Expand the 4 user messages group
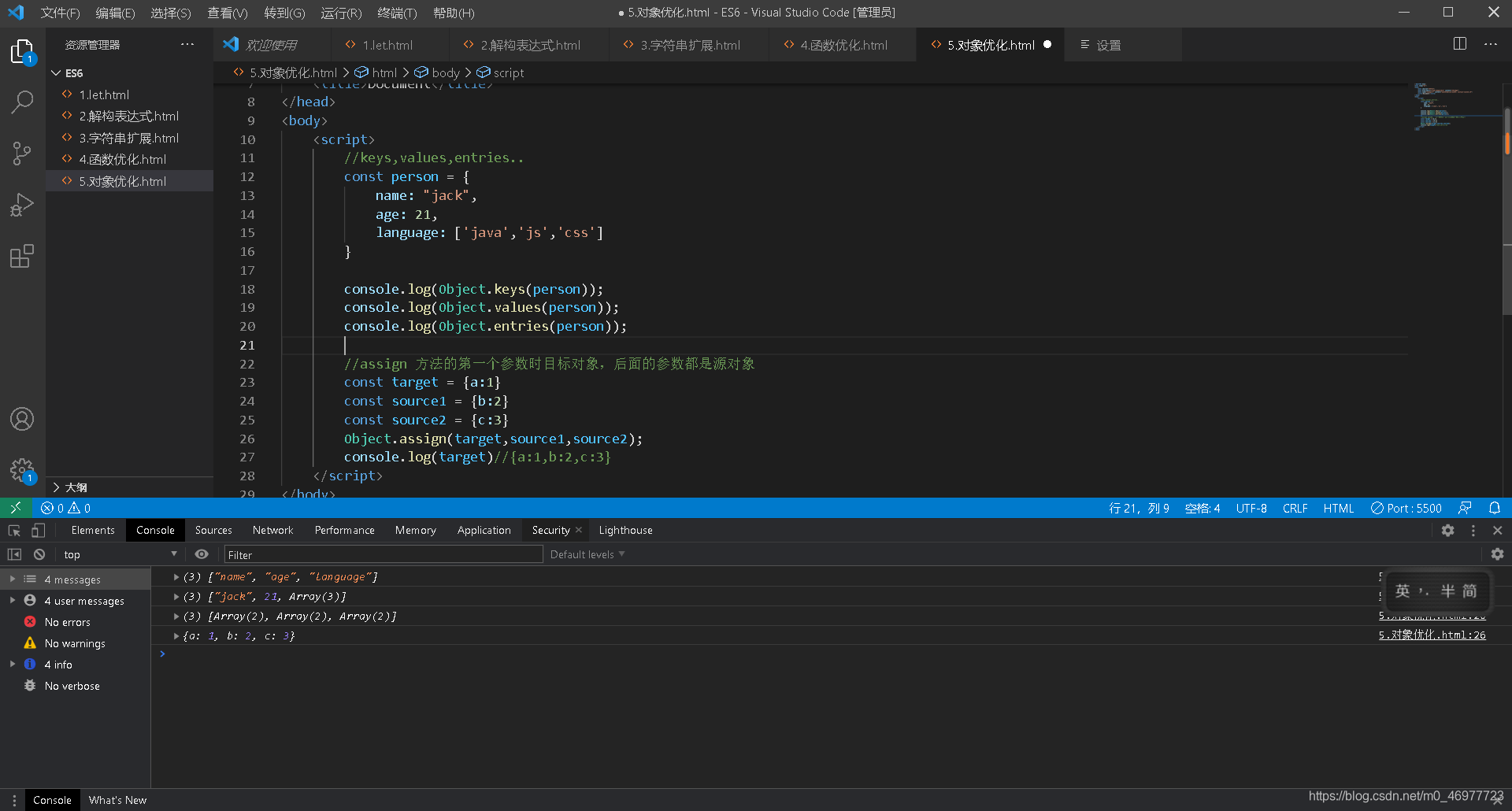 pos(13,600)
